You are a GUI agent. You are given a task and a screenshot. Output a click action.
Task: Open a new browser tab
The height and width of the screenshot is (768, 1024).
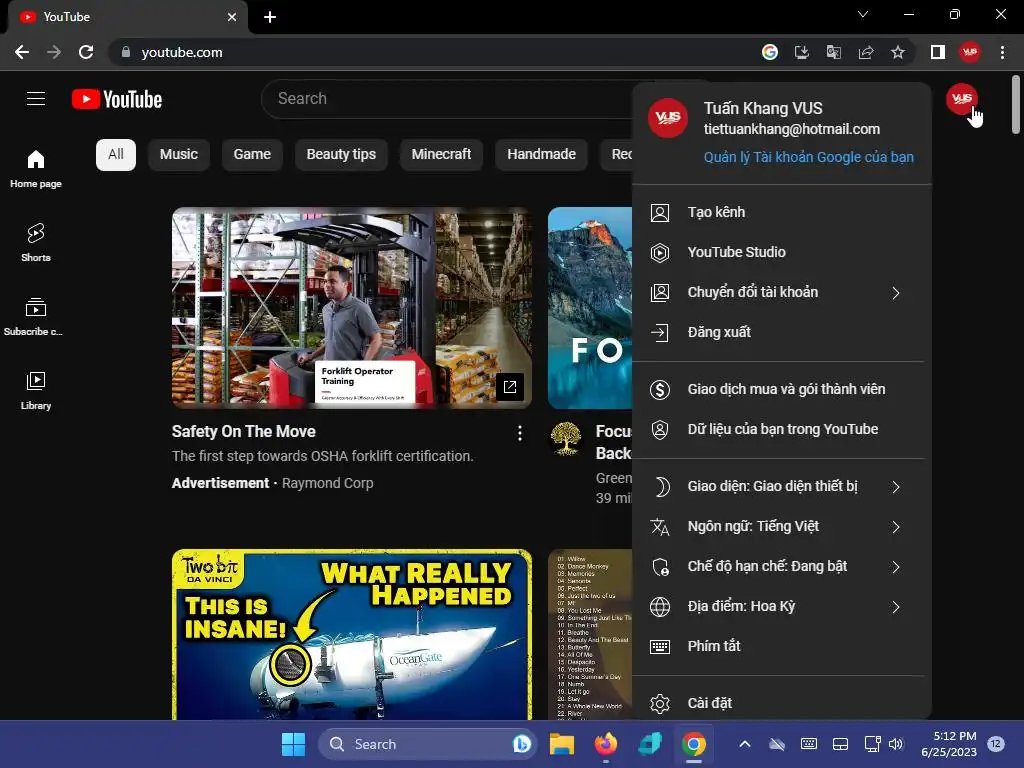(270, 17)
